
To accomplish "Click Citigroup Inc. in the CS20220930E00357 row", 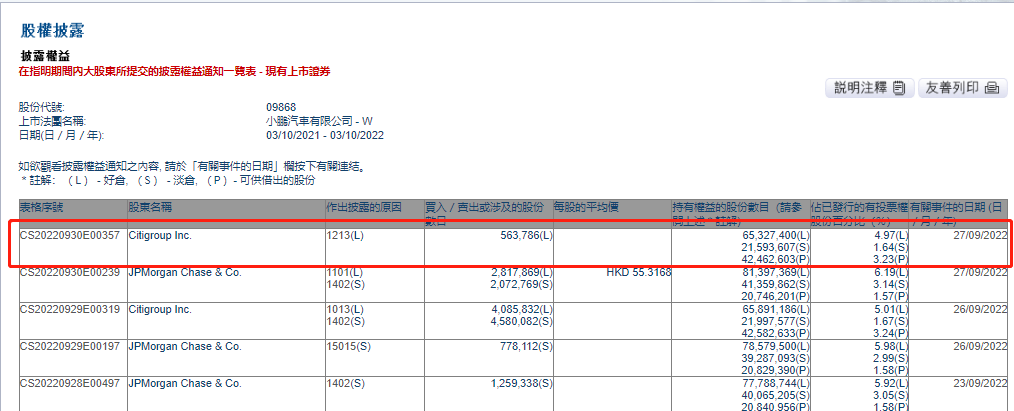I will [x=160, y=236].
